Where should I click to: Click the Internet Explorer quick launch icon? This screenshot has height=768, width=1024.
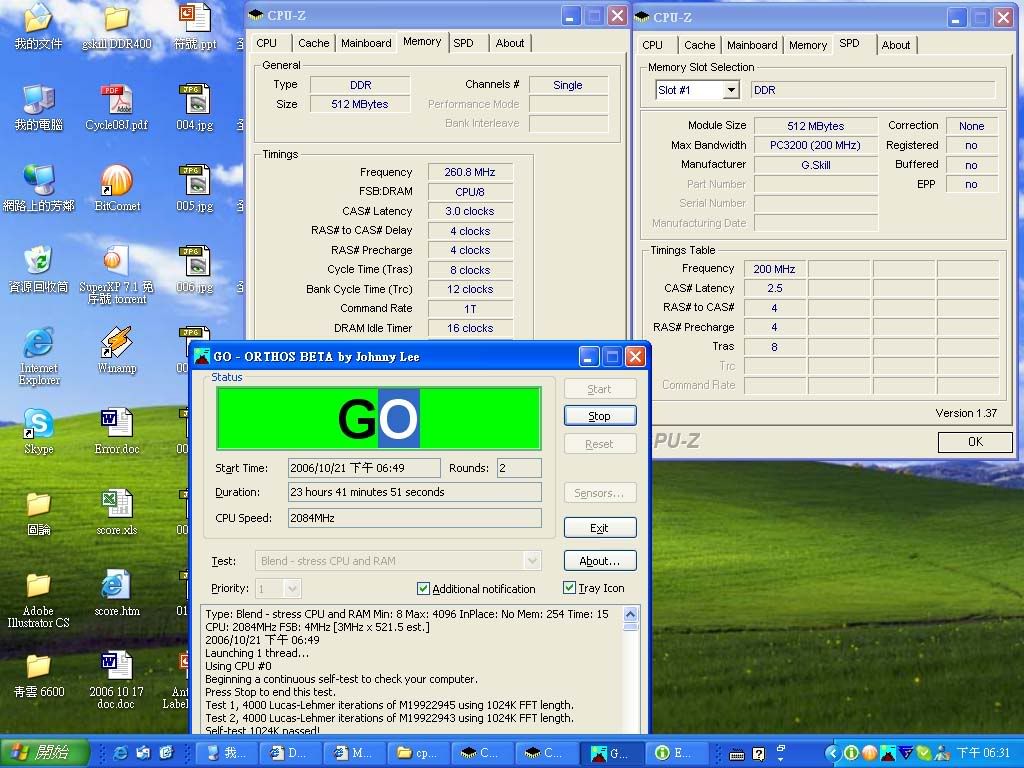click(x=120, y=753)
